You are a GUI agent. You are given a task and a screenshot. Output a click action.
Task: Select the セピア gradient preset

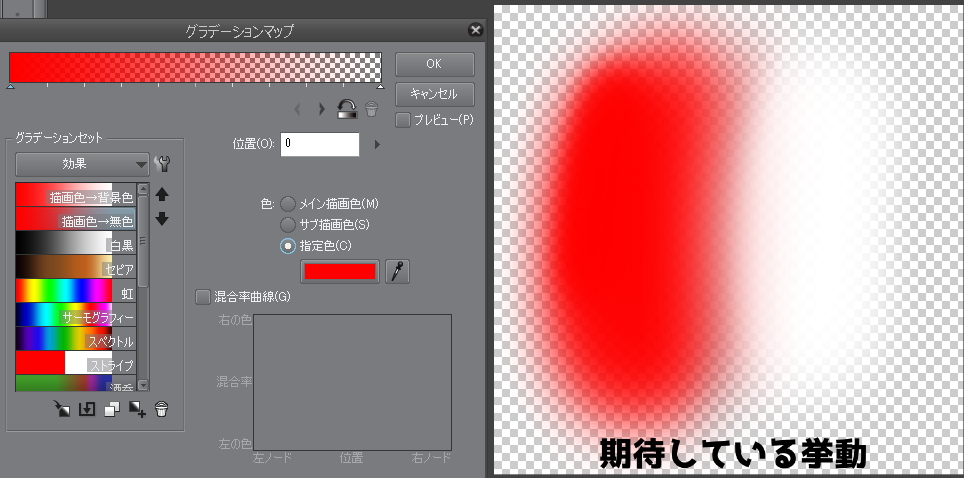tap(76, 266)
